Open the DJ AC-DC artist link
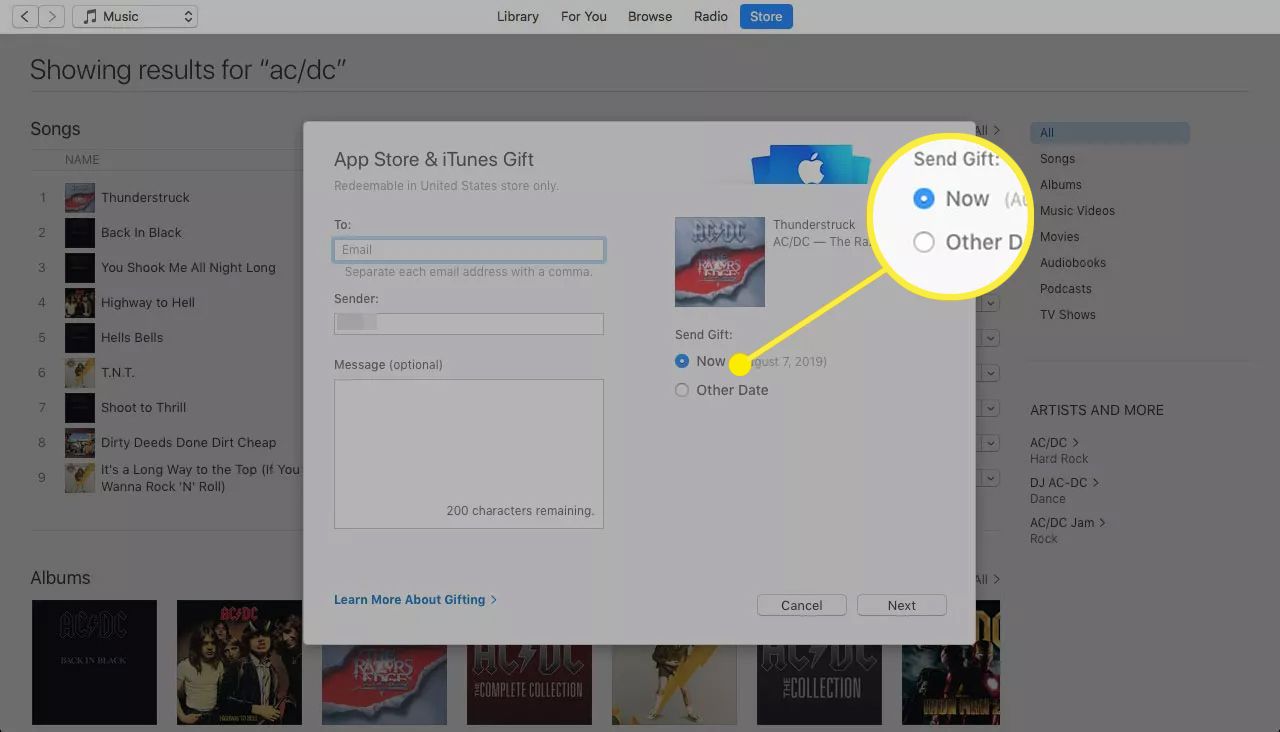The width and height of the screenshot is (1280, 732). click(x=1064, y=482)
